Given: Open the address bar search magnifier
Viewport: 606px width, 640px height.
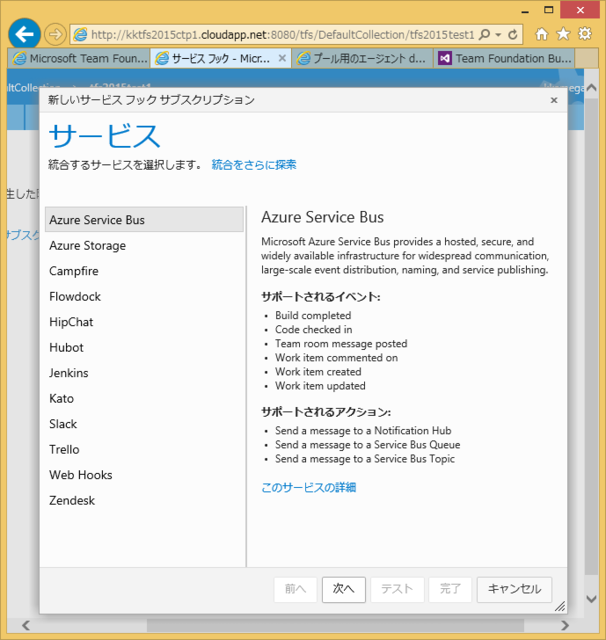Looking at the screenshot, I should point(484,34).
